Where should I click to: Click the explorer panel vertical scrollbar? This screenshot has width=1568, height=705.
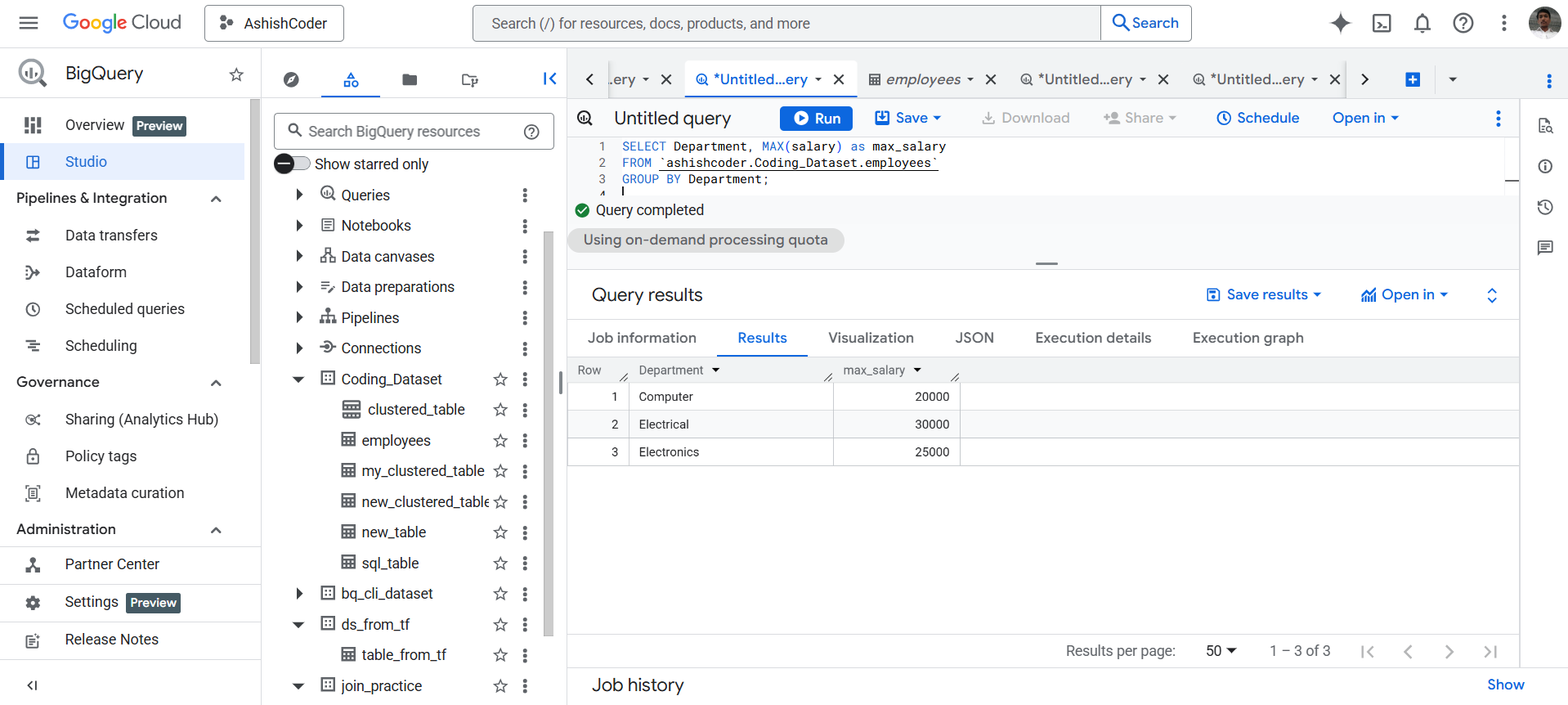click(548, 433)
